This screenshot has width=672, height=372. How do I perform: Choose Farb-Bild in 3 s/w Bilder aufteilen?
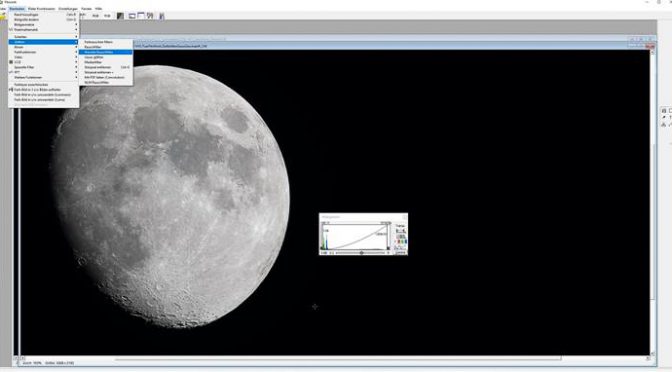click(x=43, y=90)
